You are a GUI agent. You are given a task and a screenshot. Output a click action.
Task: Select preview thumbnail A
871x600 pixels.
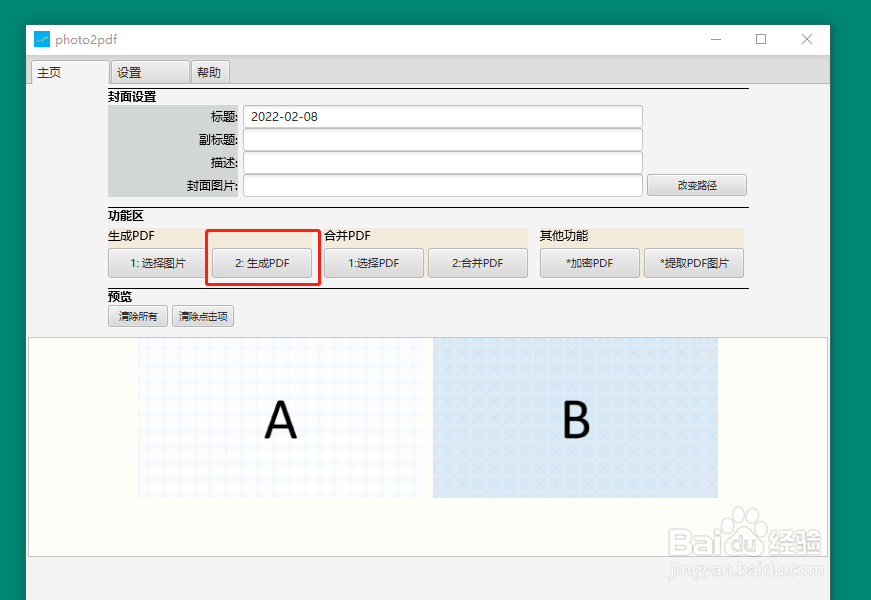tap(281, 418)
